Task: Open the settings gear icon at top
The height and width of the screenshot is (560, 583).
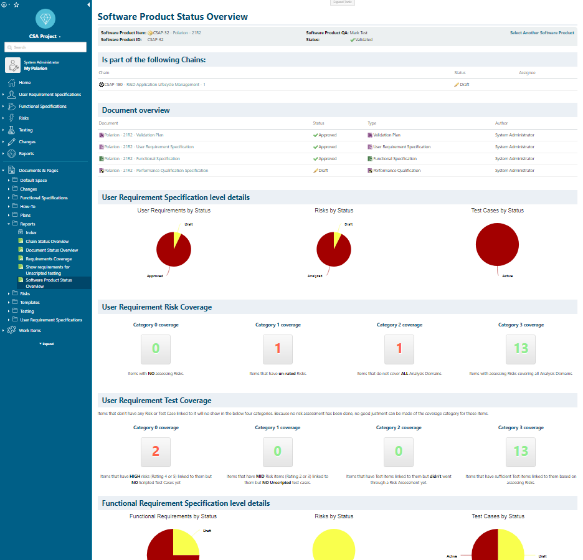Action: coord(4,5)
